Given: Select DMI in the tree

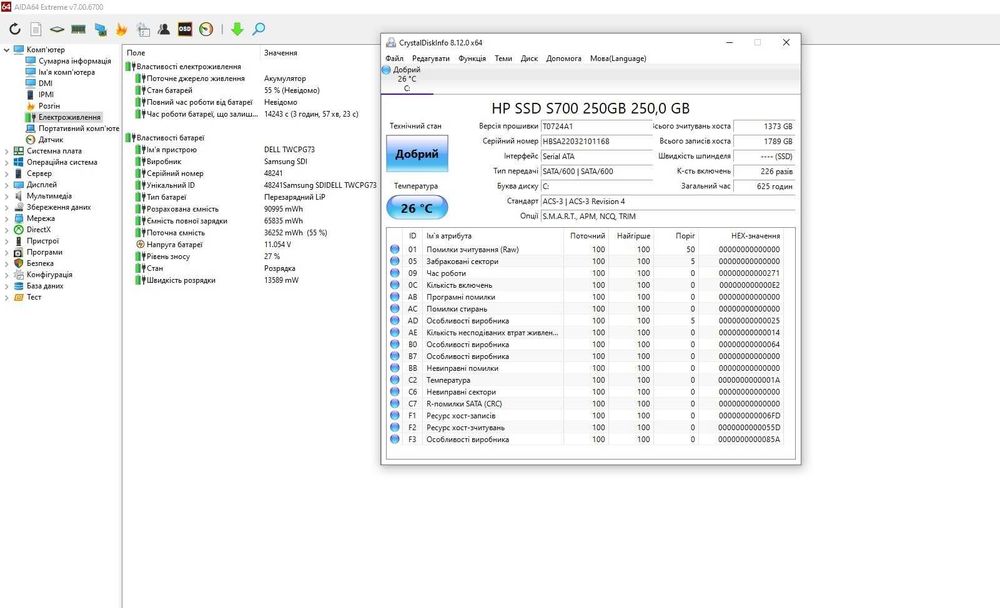Looking at the screenshot, I should tap(45, 84).
